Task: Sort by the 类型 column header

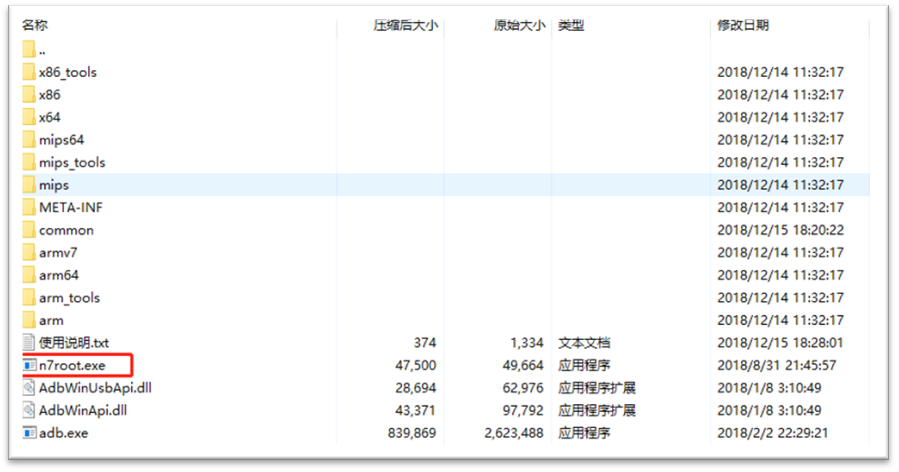Action: tap(571, 25)
